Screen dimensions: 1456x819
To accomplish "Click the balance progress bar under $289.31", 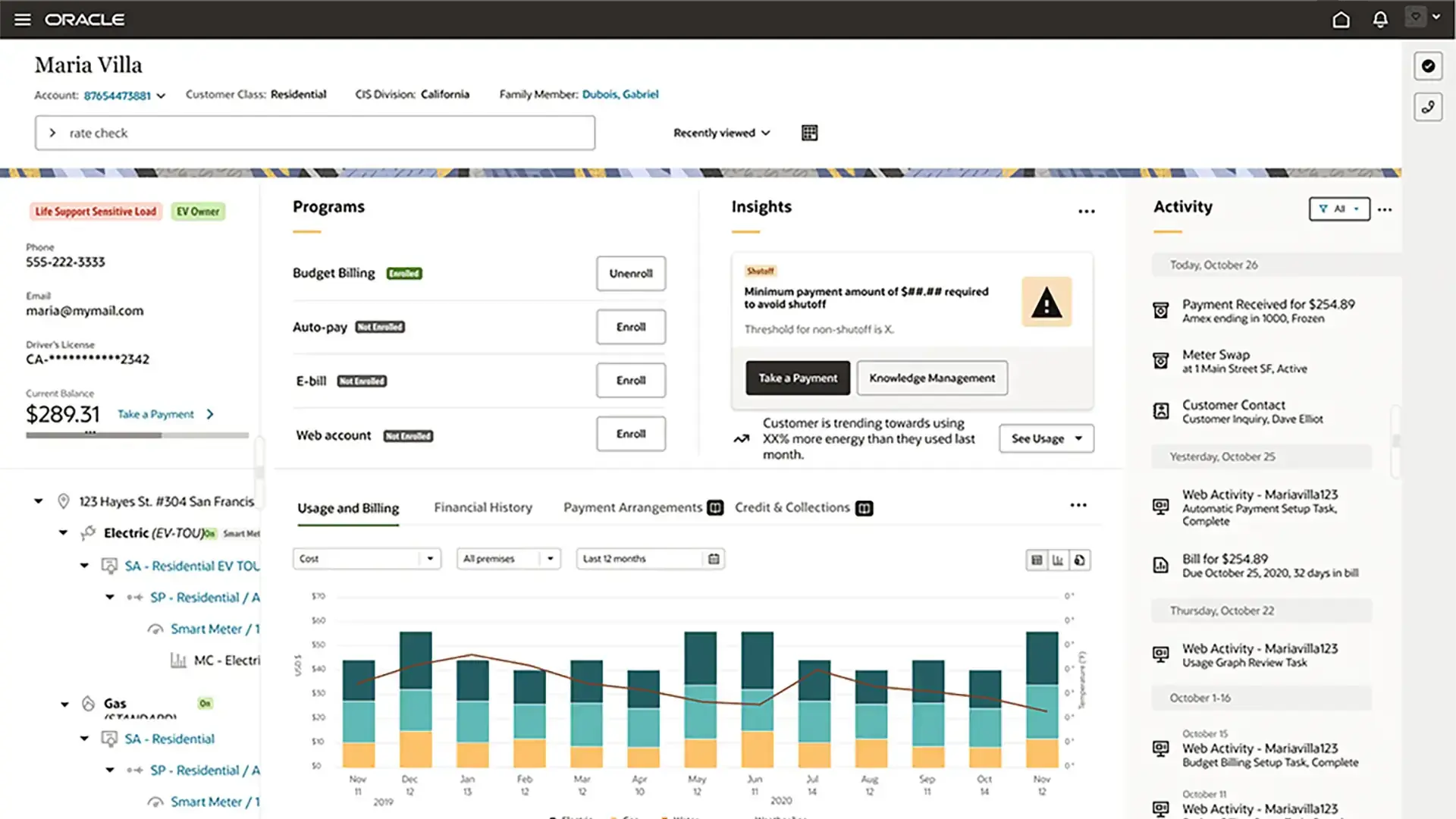I will click(136, 435).
